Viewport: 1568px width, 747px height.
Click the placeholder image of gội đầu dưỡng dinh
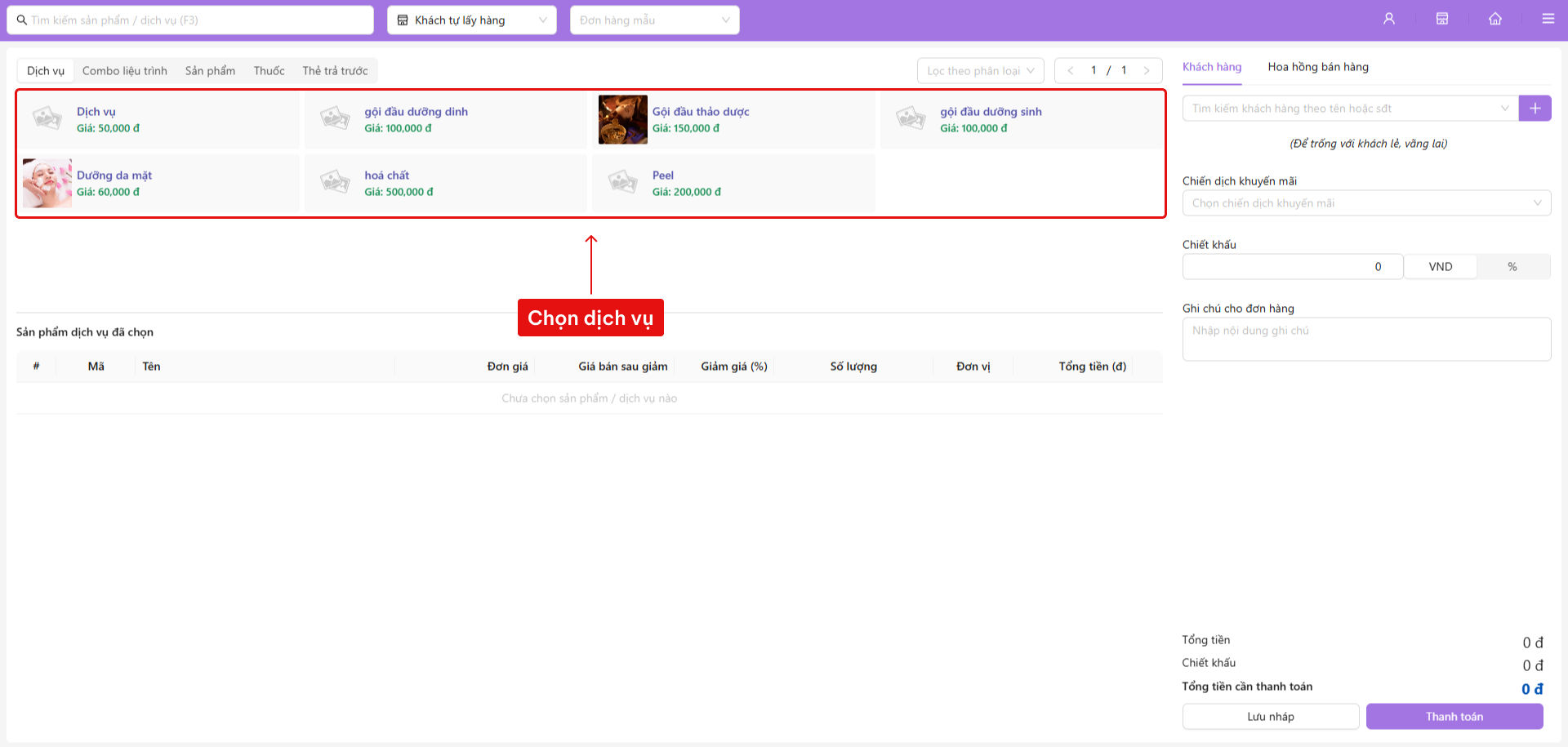click(x=335, y=119)
